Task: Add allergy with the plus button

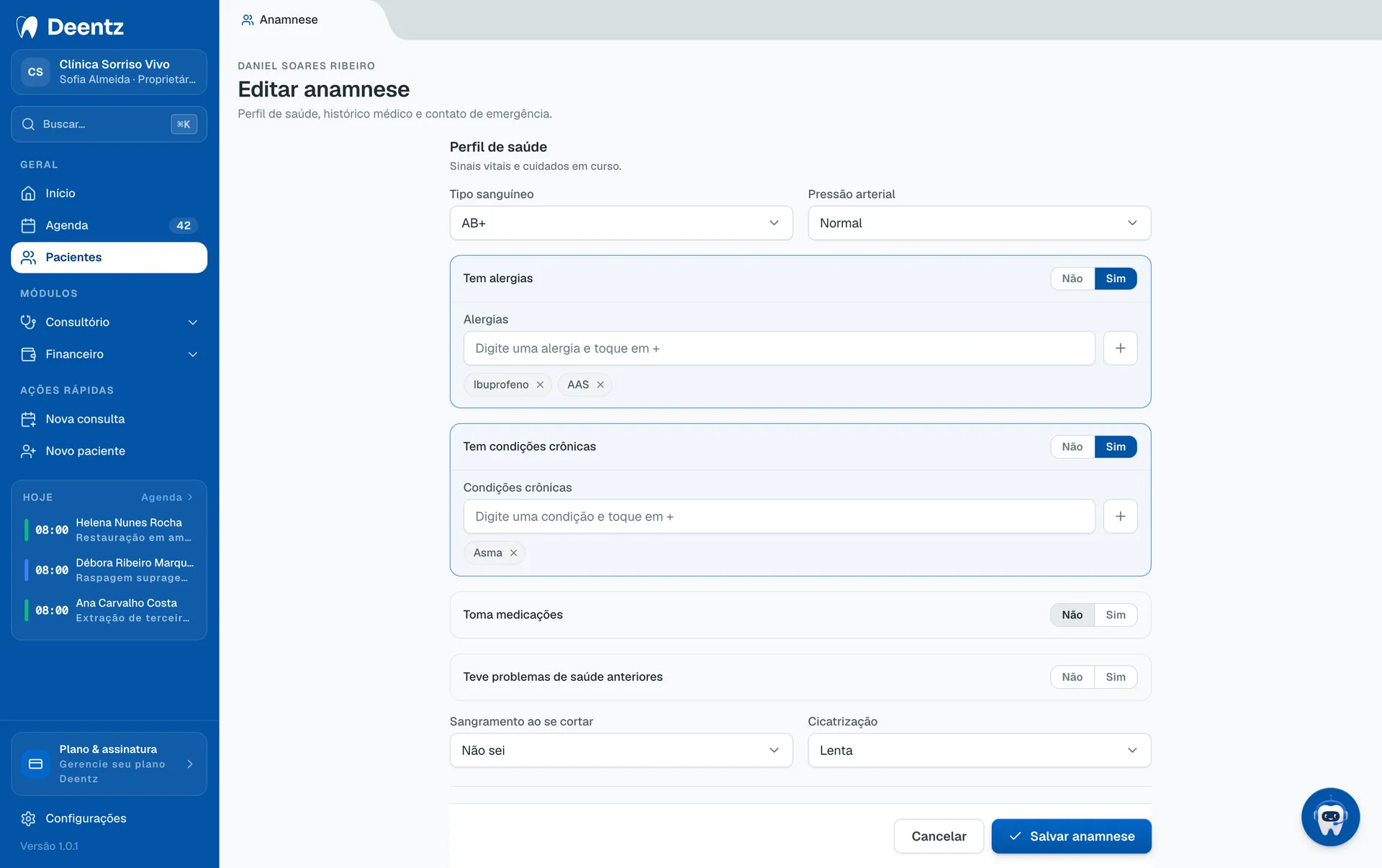Action: point(1120,348)
